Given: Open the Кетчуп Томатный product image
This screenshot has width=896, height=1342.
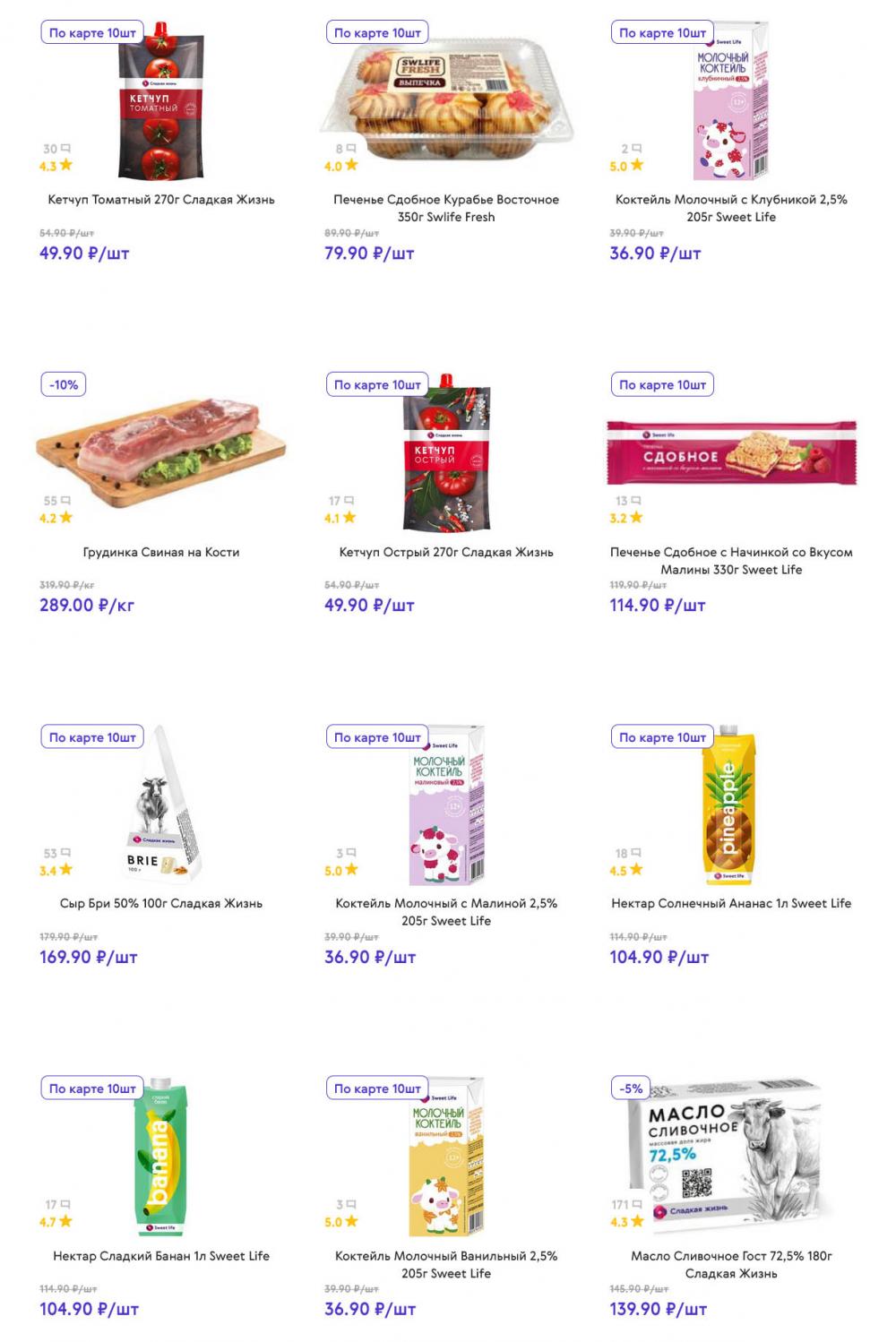Looking at the screenshot, I should pyautogui.click(x=152, y=100).
